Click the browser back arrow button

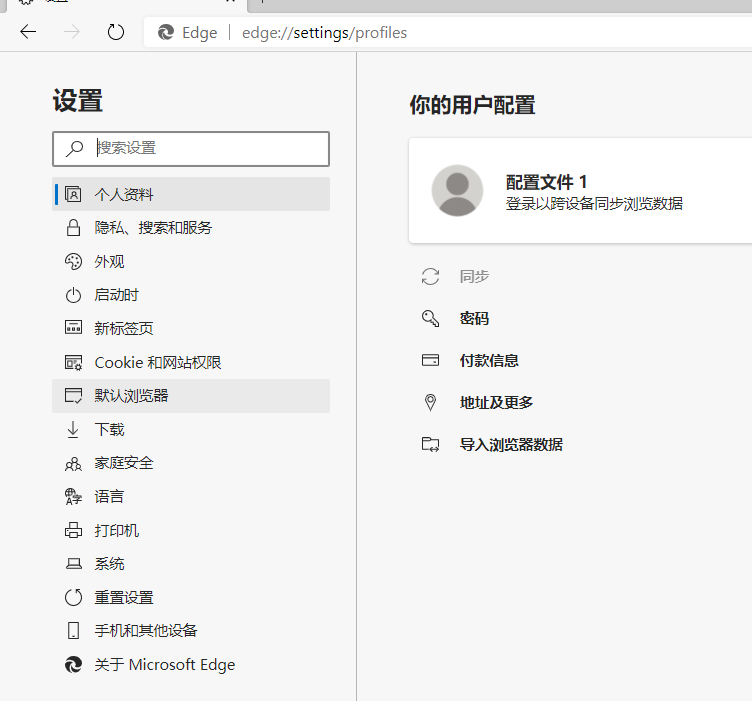click(x=28, y=32)
